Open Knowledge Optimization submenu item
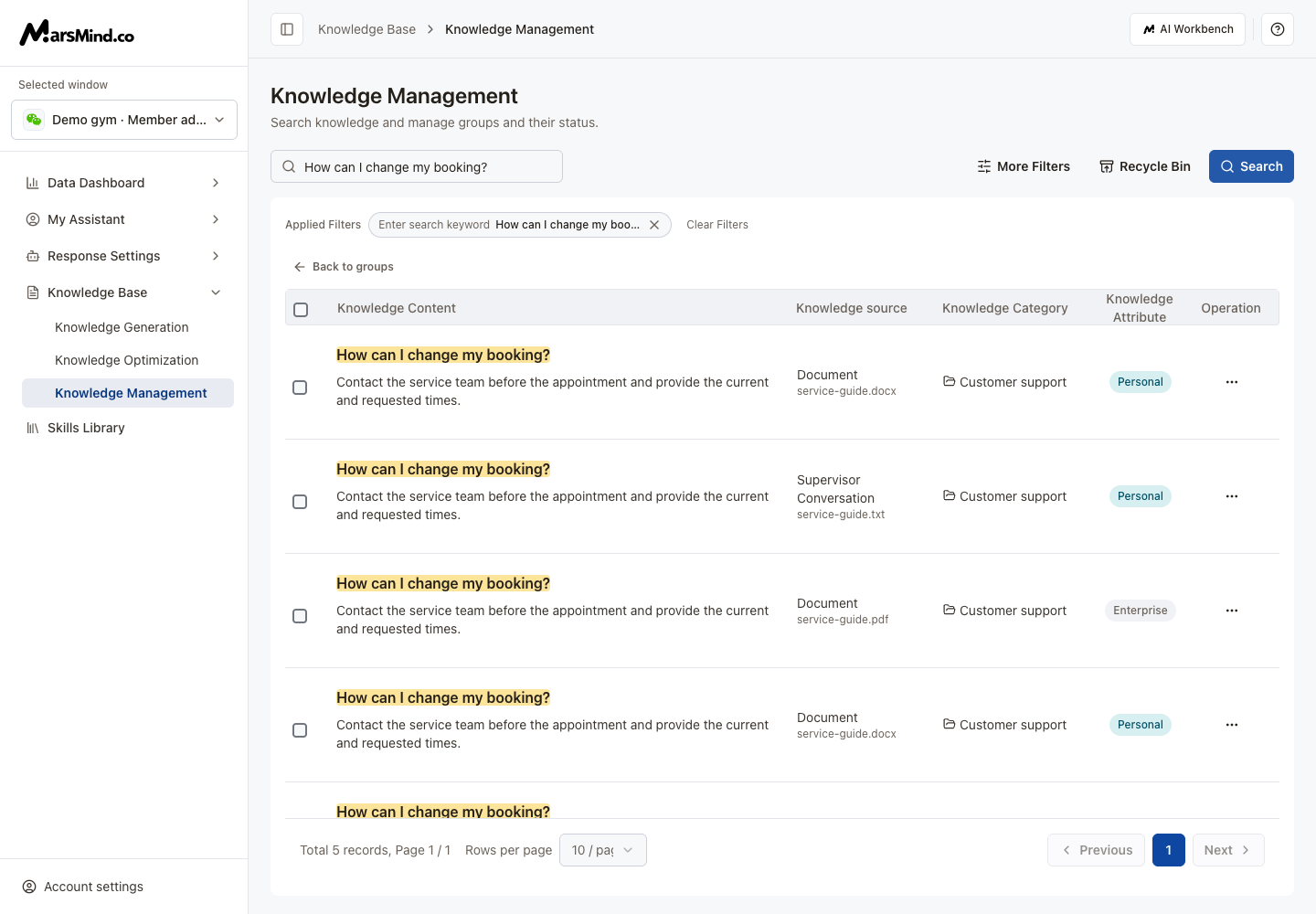1316x914 pixels. click(128, 360)
